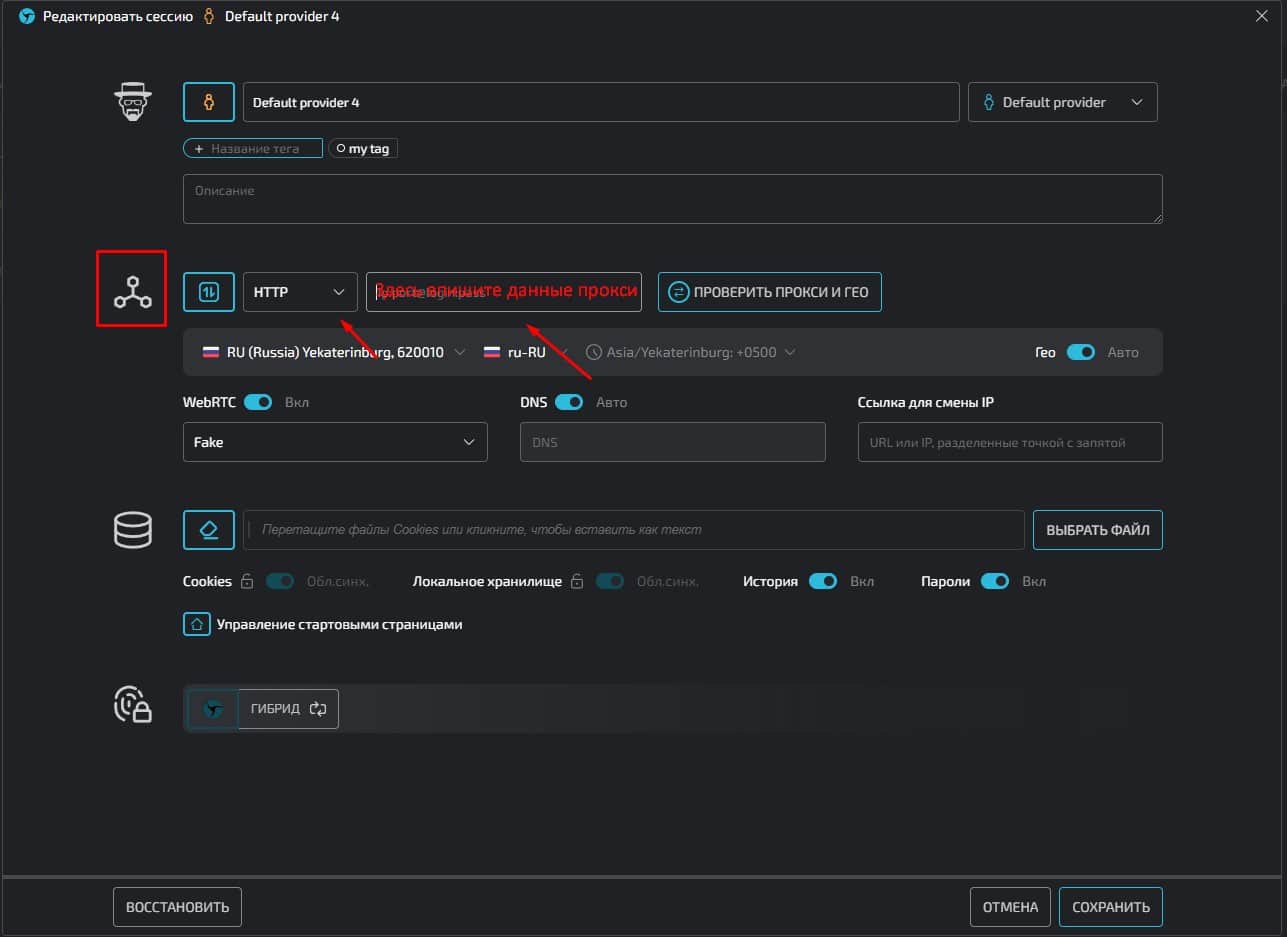Click the proxy swap arrows icon button
1287x937 pixels.
tap(209, 292)
